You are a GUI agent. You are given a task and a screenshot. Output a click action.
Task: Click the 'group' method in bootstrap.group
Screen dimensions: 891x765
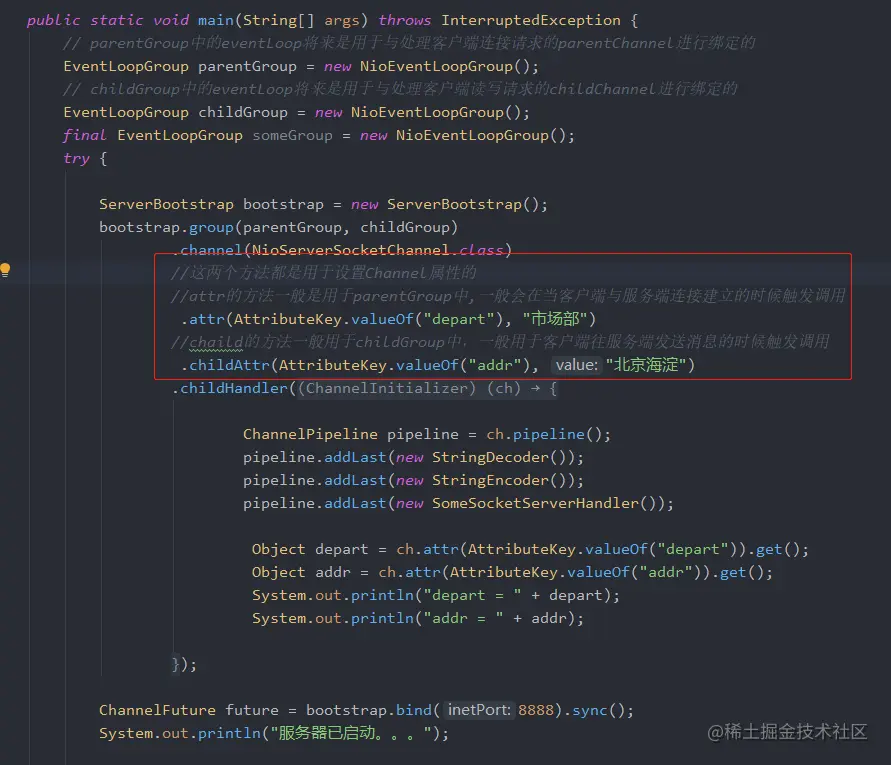coord(211,227)
